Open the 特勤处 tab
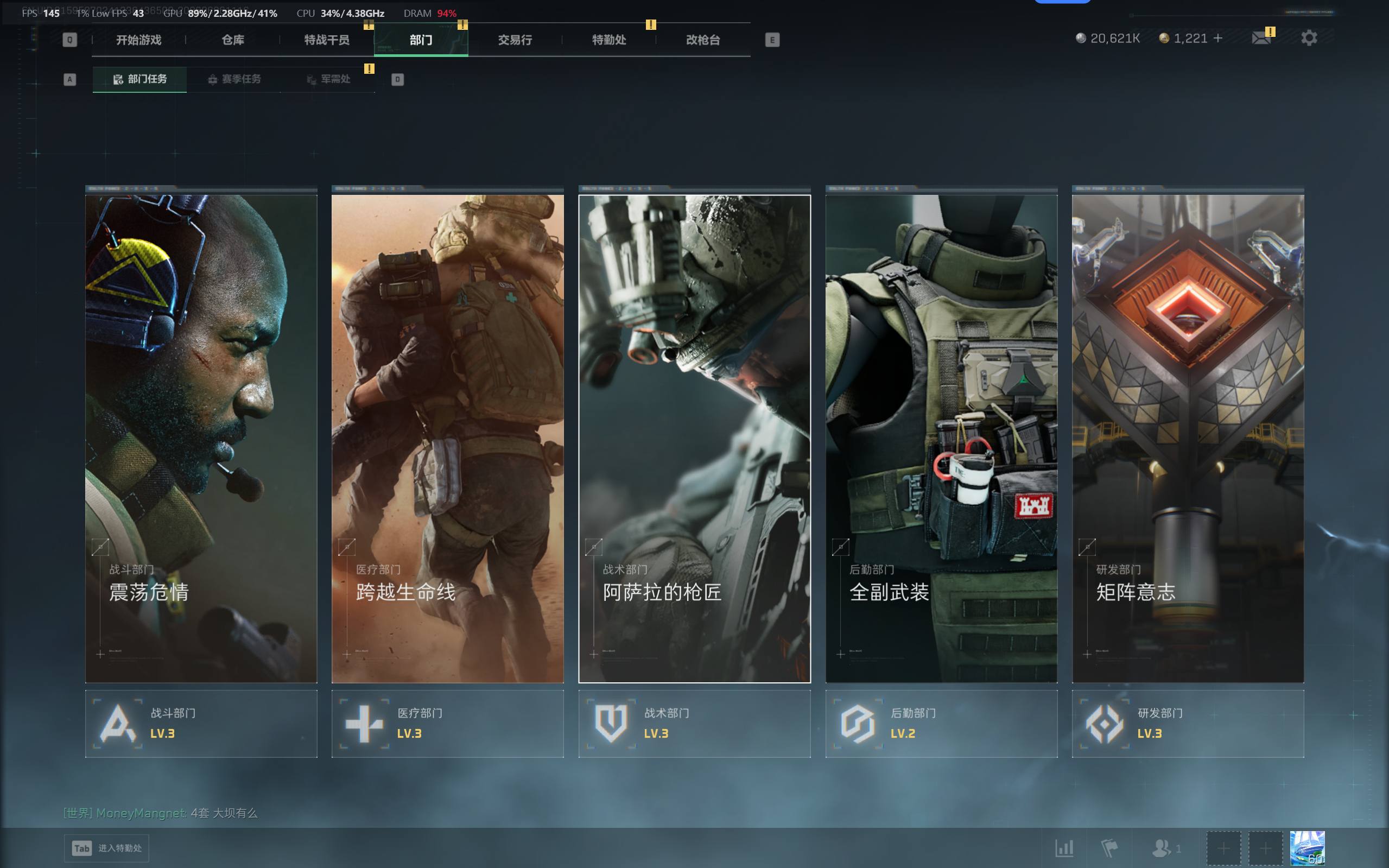Screen dimensions: 1389x868 [x=609, y=40]
